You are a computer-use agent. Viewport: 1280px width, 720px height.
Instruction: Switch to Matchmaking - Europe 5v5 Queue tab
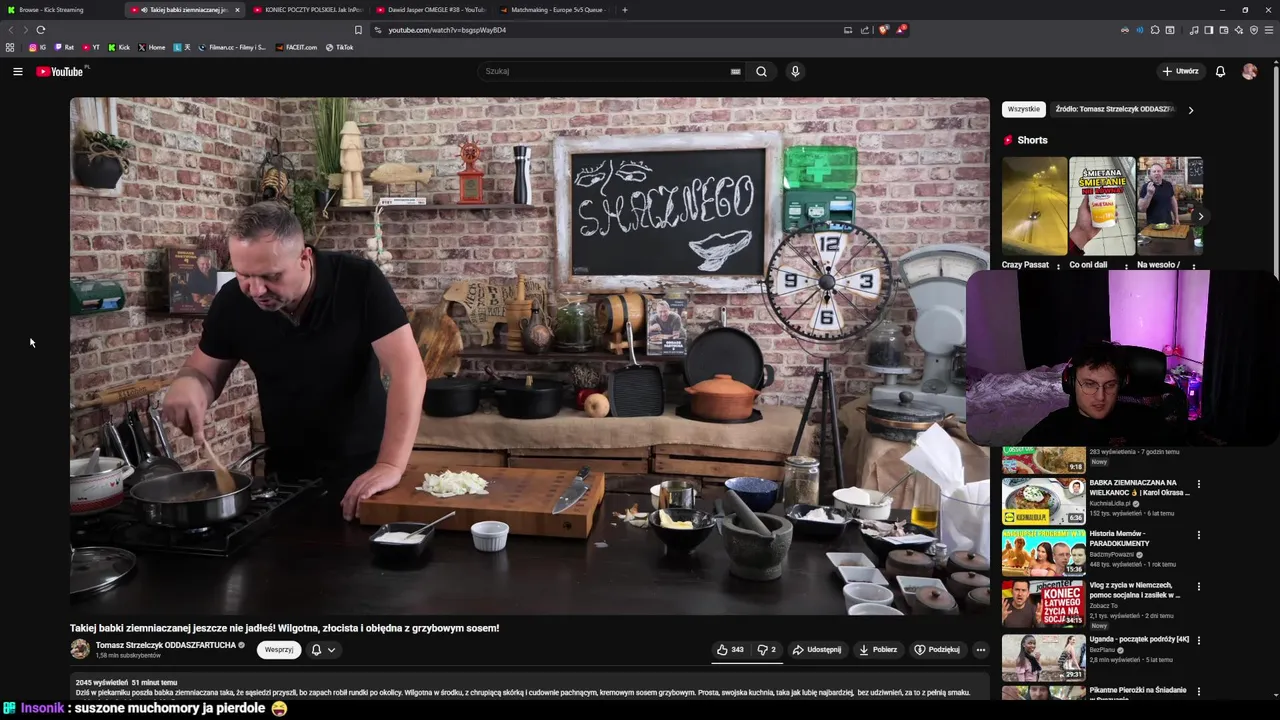(552, 10)
